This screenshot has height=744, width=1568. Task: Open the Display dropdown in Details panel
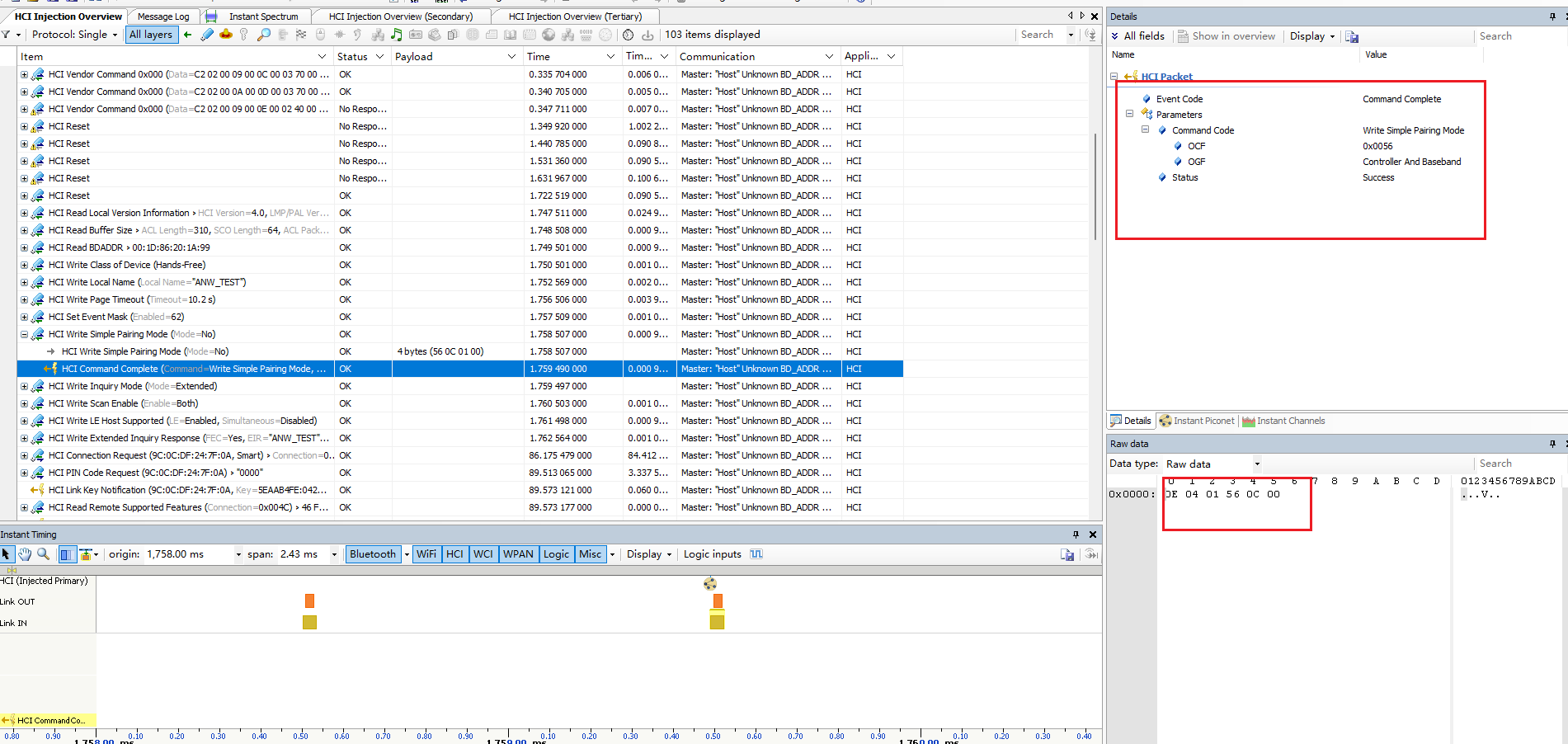(x=1312, y=36)
